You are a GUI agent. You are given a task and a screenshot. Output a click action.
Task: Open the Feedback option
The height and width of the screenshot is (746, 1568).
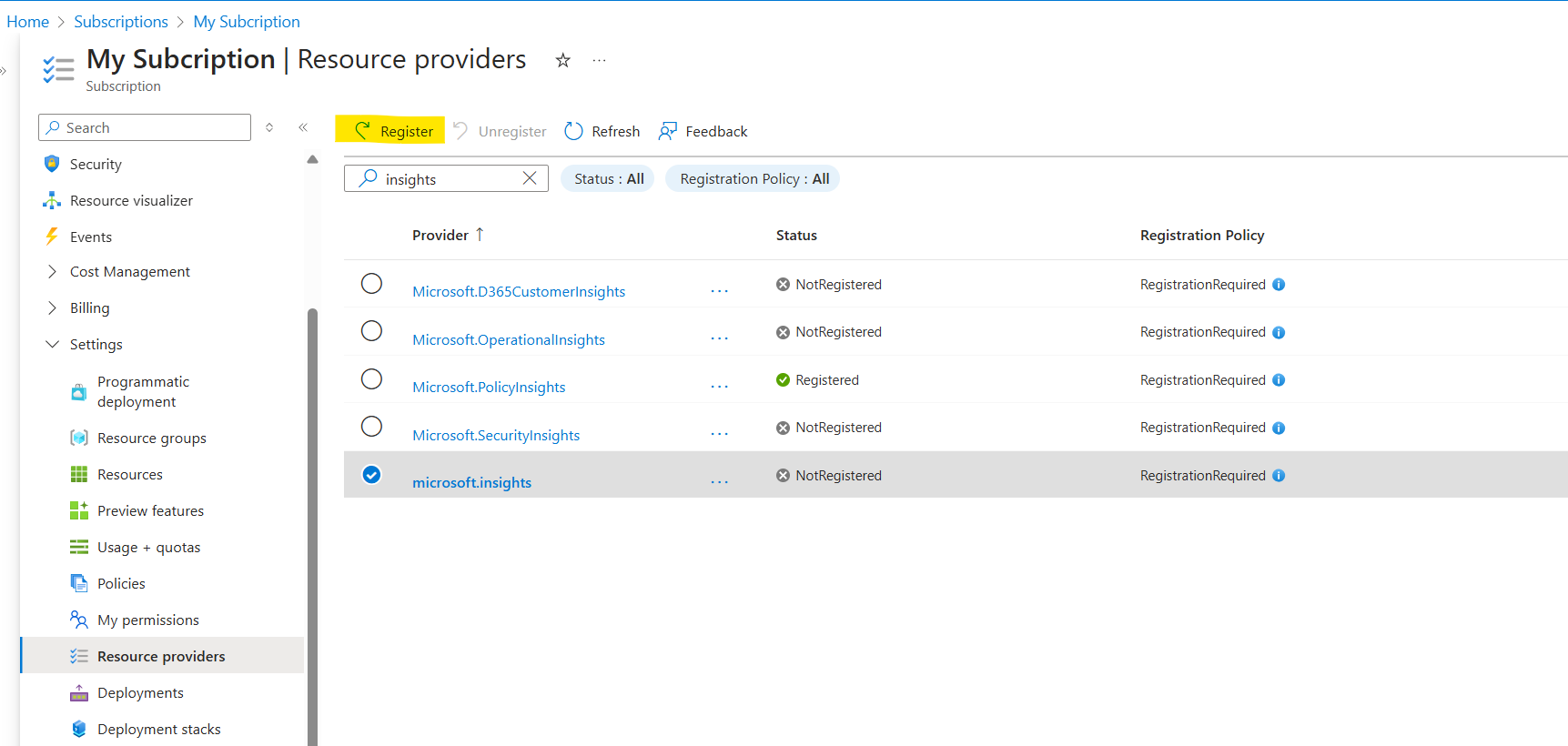[703, 131]
